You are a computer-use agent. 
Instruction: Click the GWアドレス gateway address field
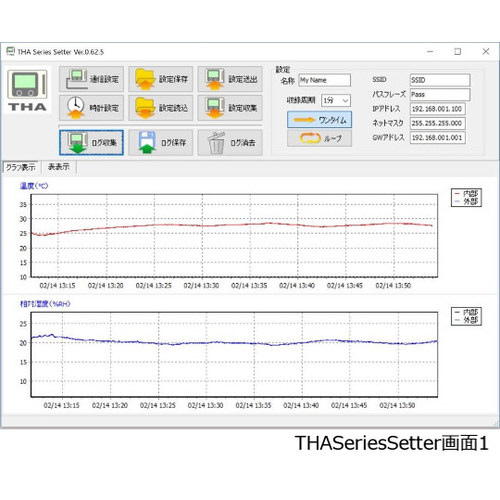pos(437,138)
